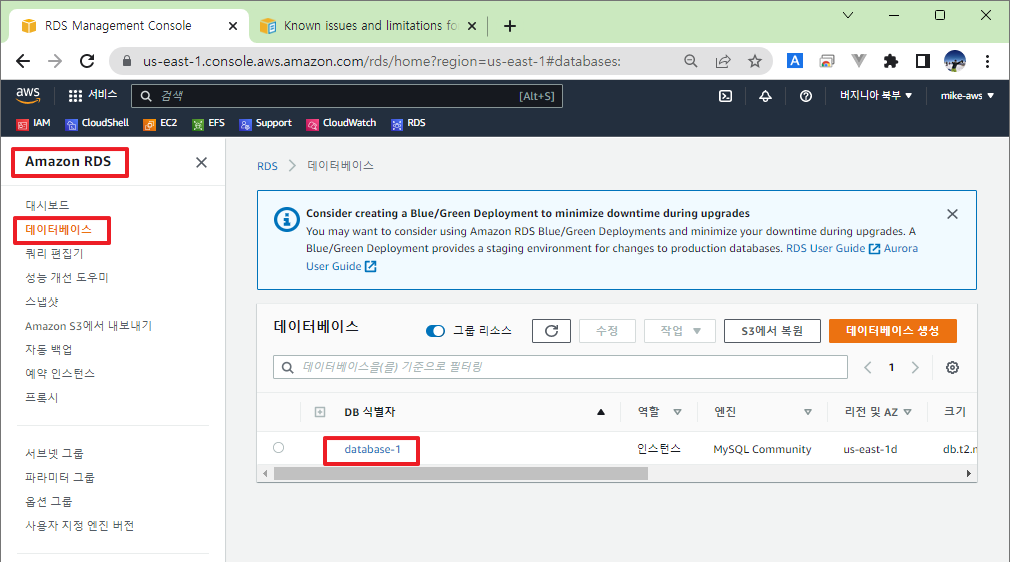Image resolution: width=1010 pixels, height=562 pixels.
Task: Open EFS shortcut in favorites bar
Action: pos(208,123)
